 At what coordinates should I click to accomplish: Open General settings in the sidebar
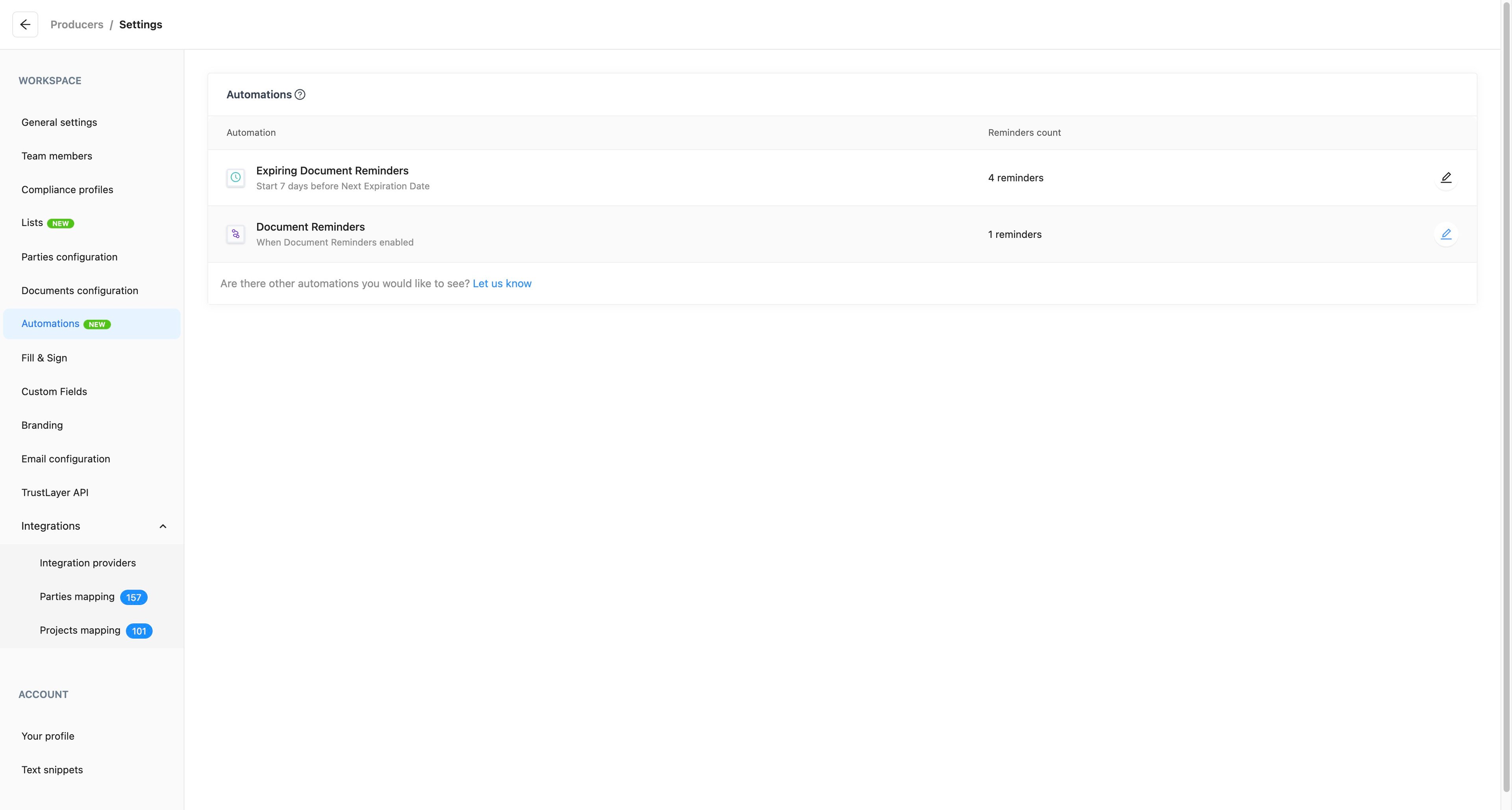[59, 122]
